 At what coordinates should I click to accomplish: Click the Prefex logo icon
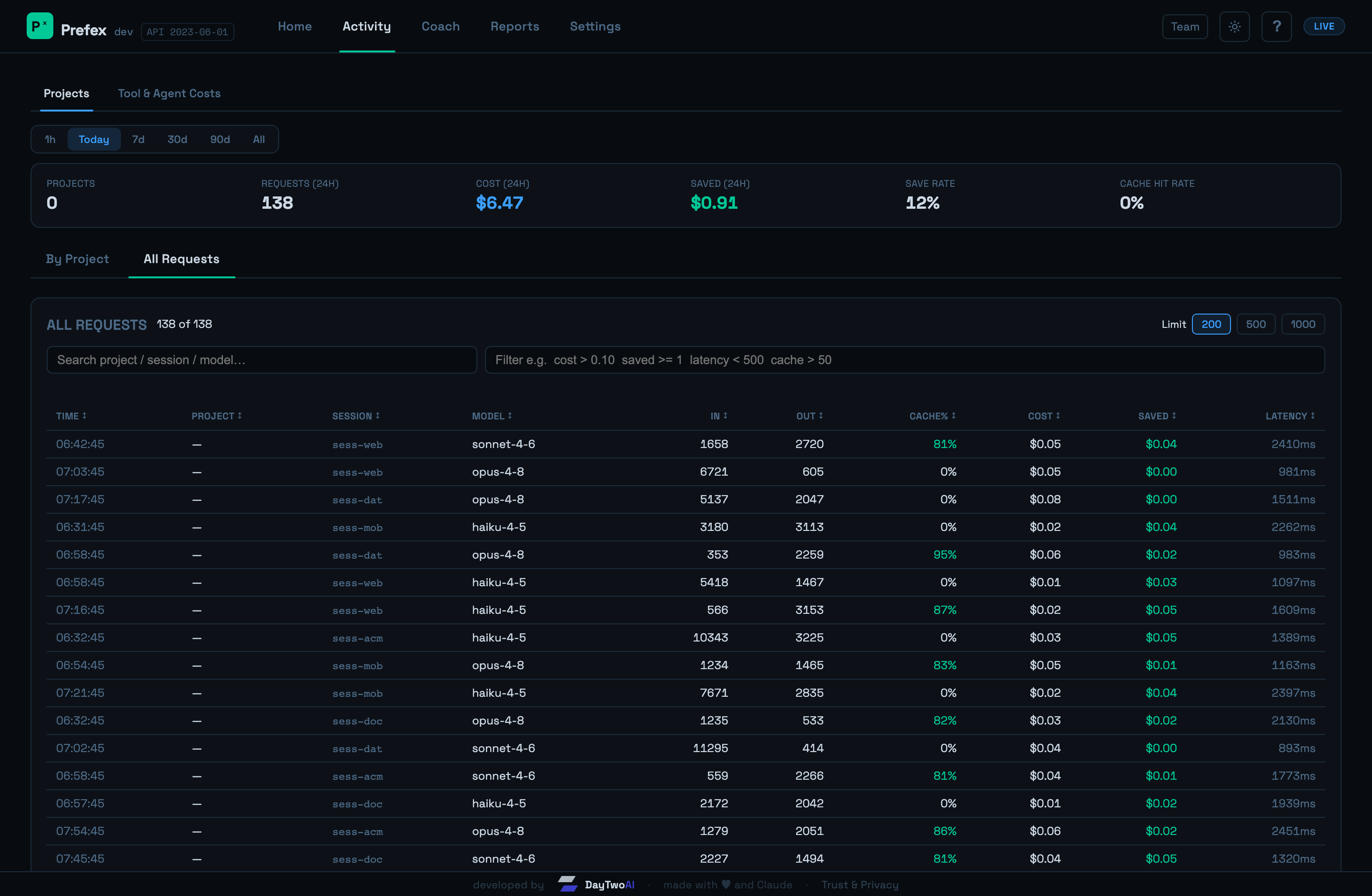click(40, 26)
